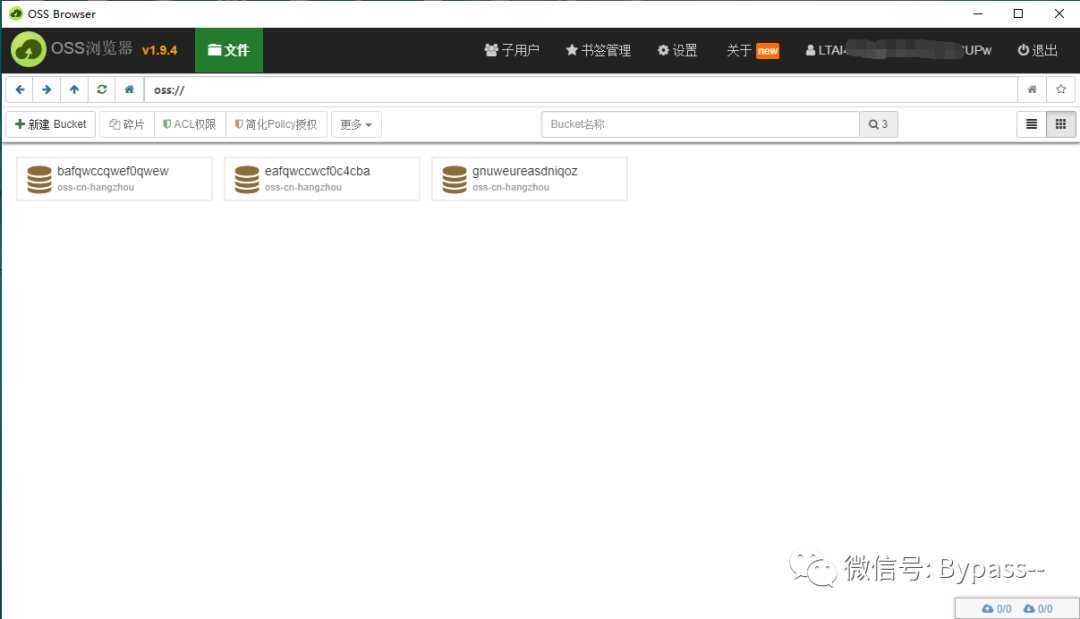
Task: Search buckets with magnifier button
Action: pos(878,124)
